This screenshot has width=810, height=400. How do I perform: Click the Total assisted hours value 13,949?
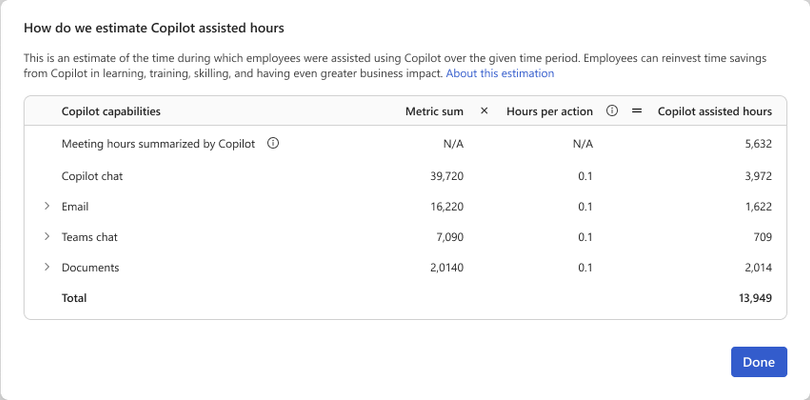(755, 298)
